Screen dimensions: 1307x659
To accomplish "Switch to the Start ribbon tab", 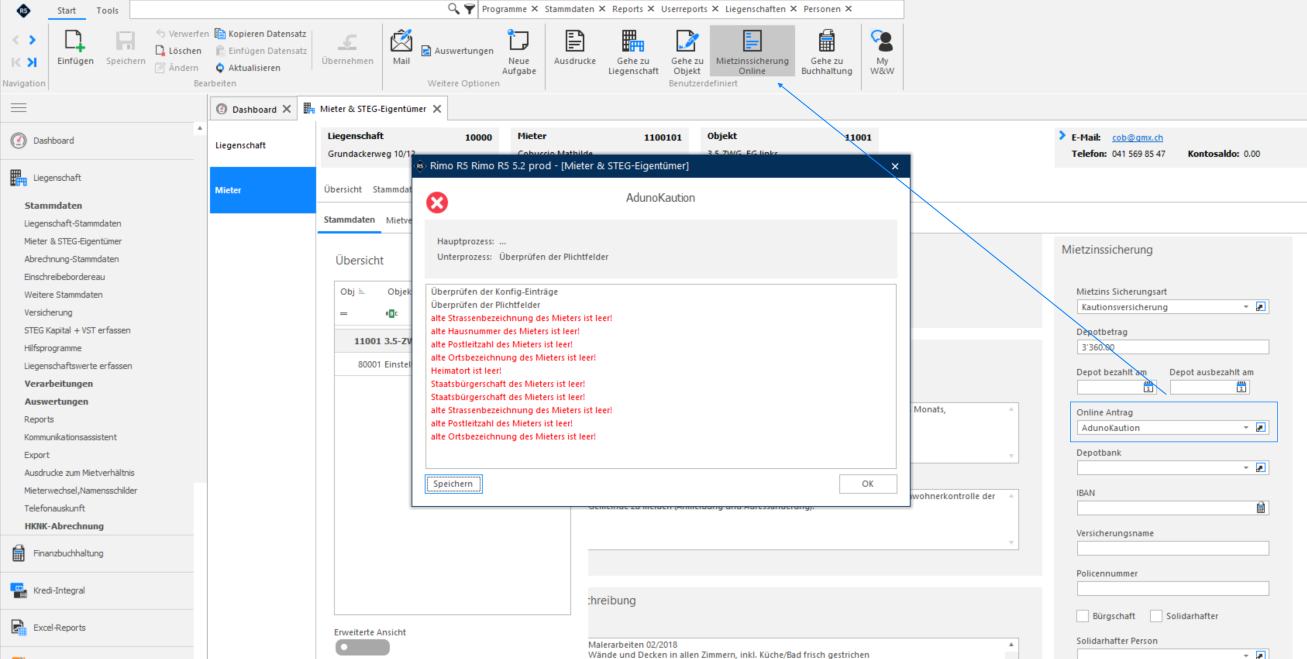I will (x=66, y=10).
